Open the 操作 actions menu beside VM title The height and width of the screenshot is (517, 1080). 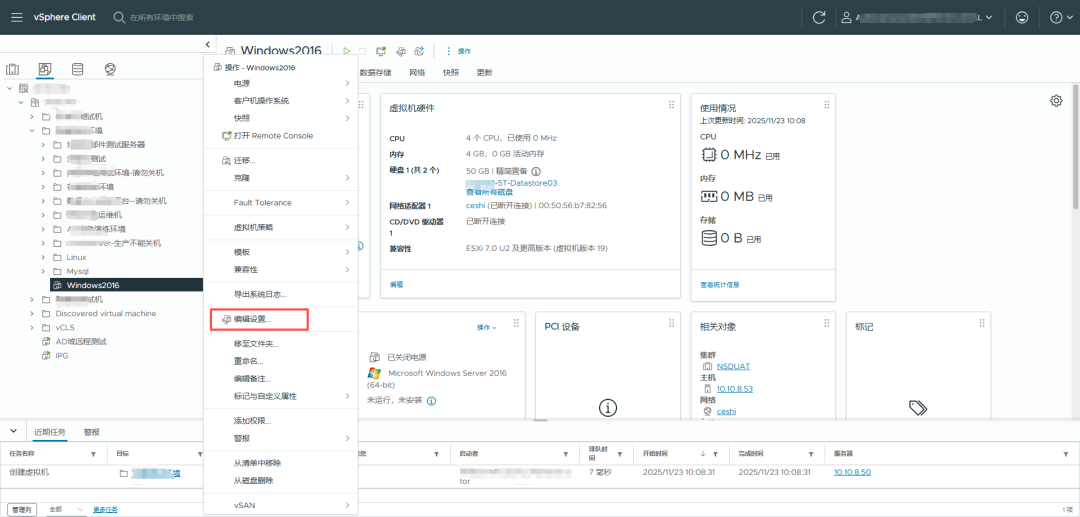point(459,51)
